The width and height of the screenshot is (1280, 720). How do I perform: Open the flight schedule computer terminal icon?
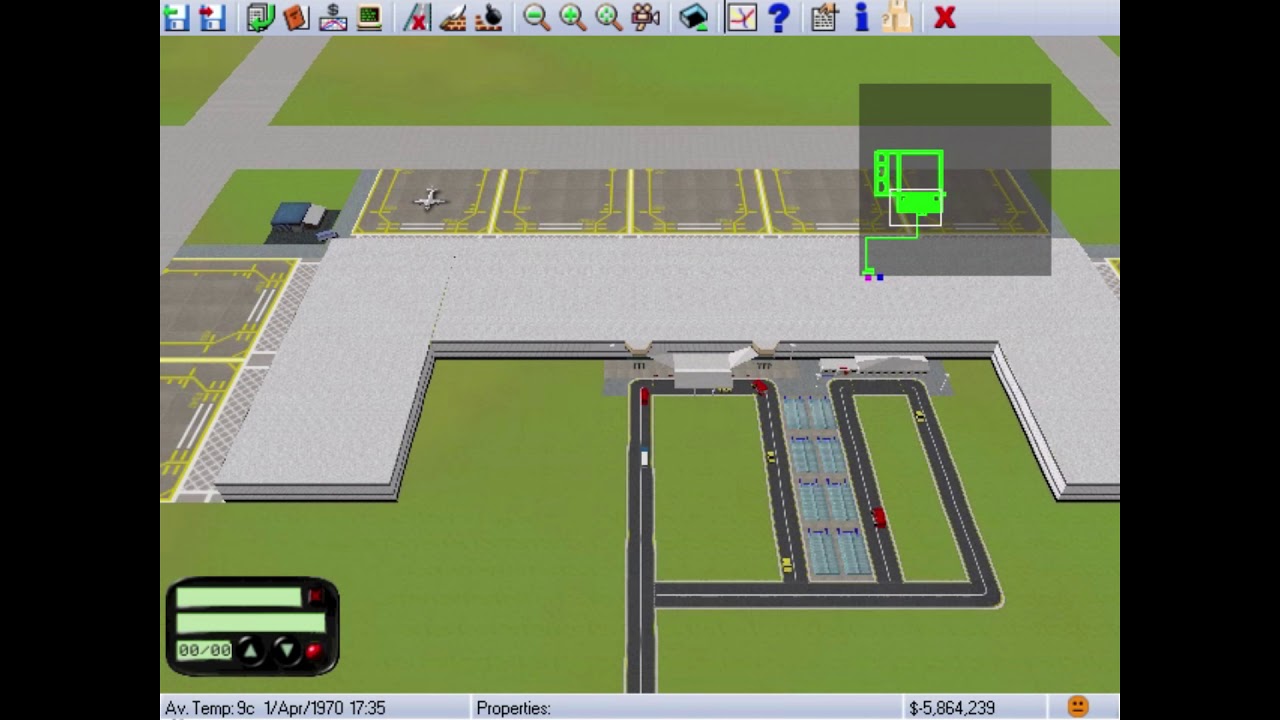click(x=369, y=17)
